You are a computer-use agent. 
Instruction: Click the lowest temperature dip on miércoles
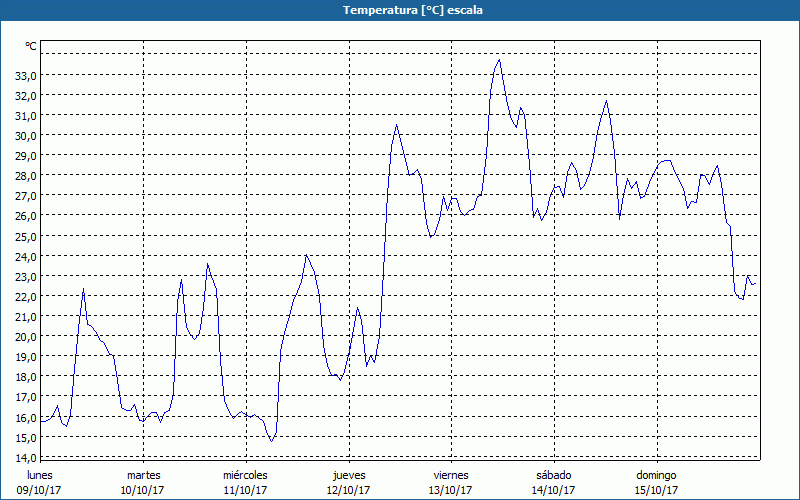(271, 441)
